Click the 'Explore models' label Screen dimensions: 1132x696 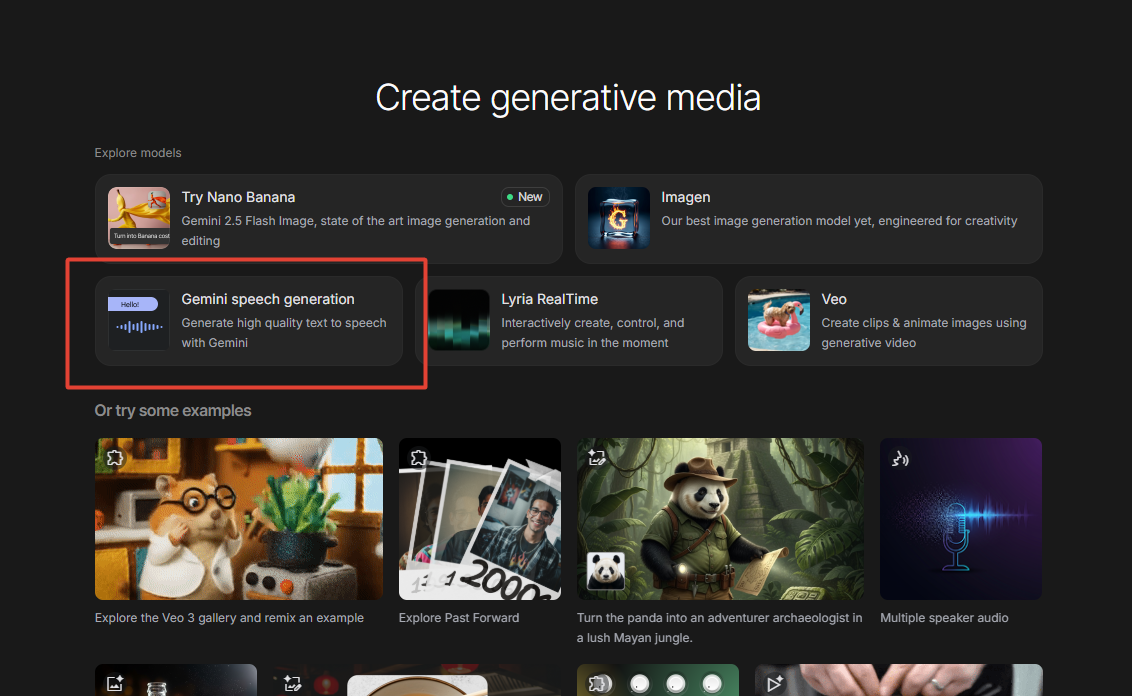click(x=138, y=153)
